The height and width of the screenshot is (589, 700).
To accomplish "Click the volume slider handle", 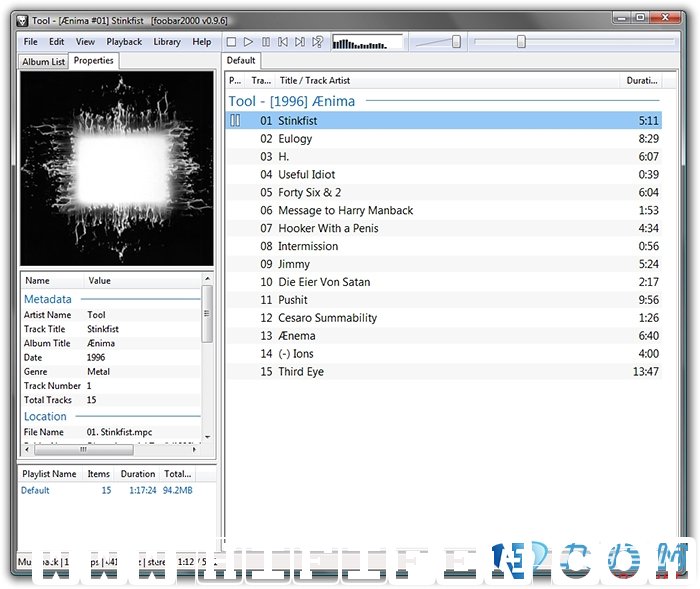I will (x=456, y=42).
